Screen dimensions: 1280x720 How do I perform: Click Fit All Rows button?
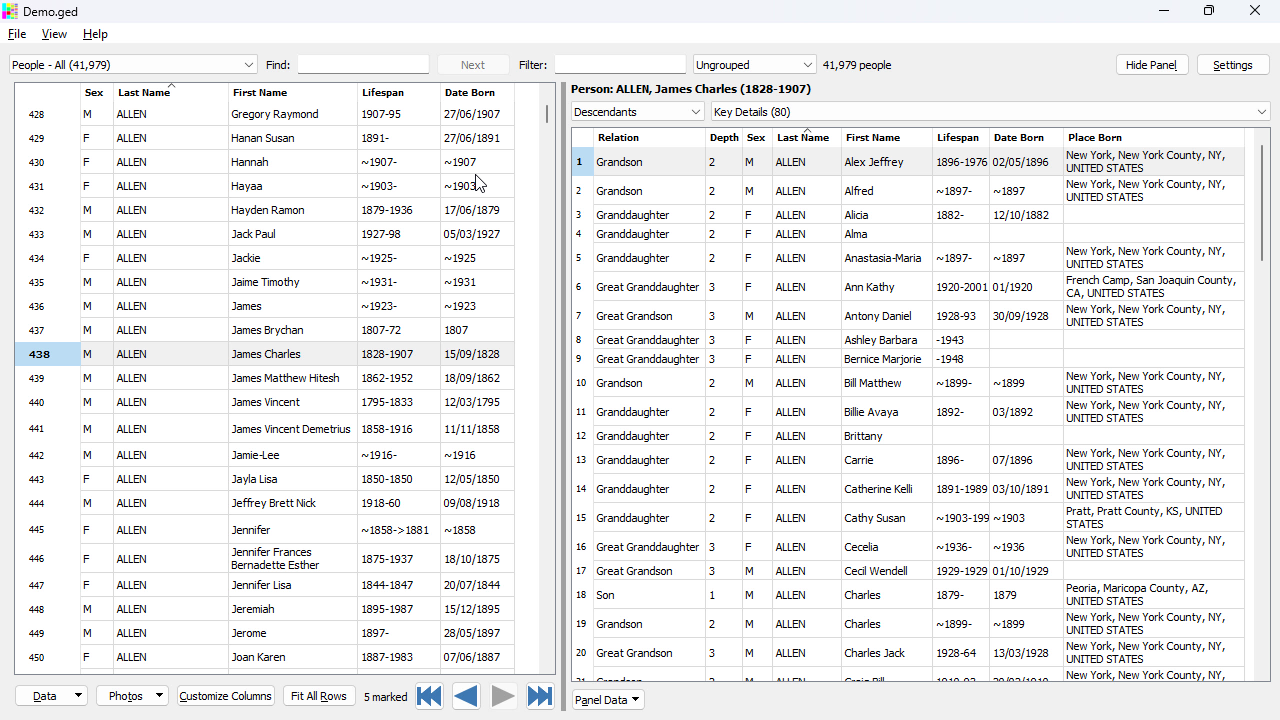point(319,696)
